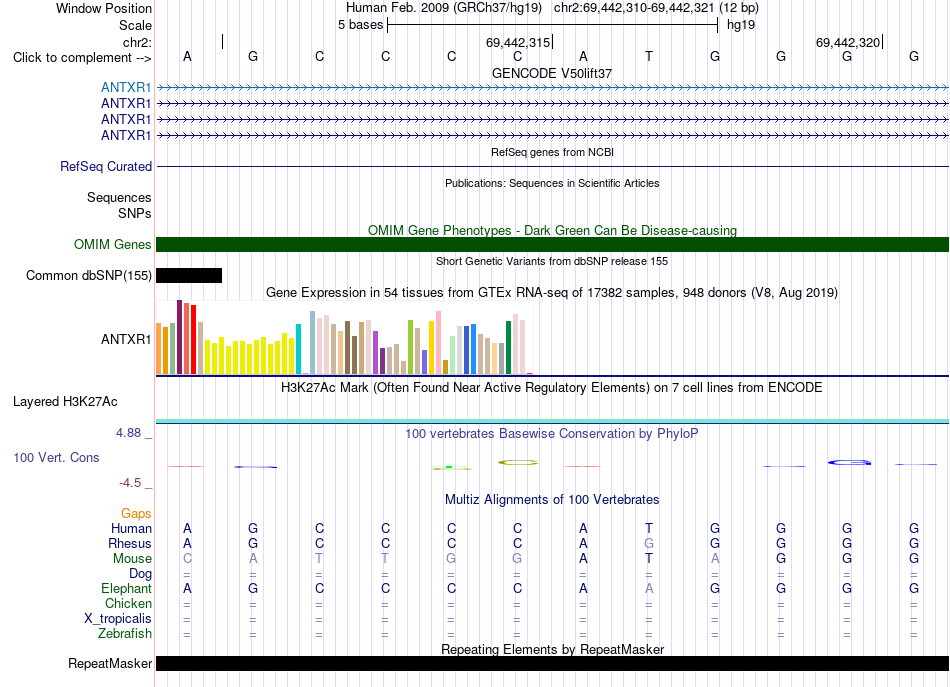Viewport: 950px width, 687px height.
Task: Click the Multiz Alignments of 100 Vertebrates title
Action: pyautogui.click(x=552, y=500)
